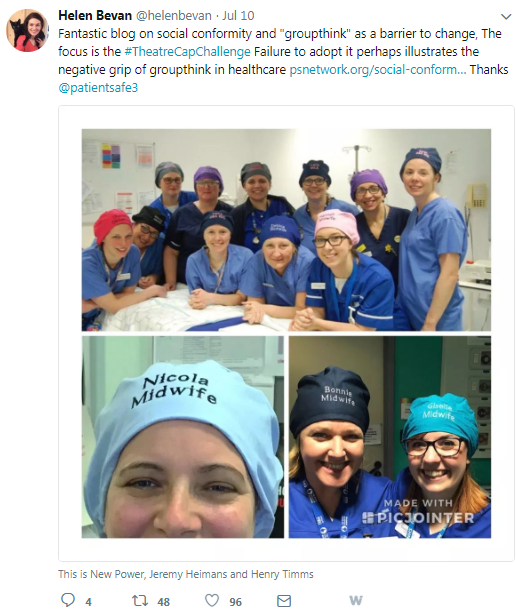Image resolution: width=516 pixels, height=610 pixels.
Task: Open the Bonnie and Giselle midwives photo
Action: tap(390, 437)
